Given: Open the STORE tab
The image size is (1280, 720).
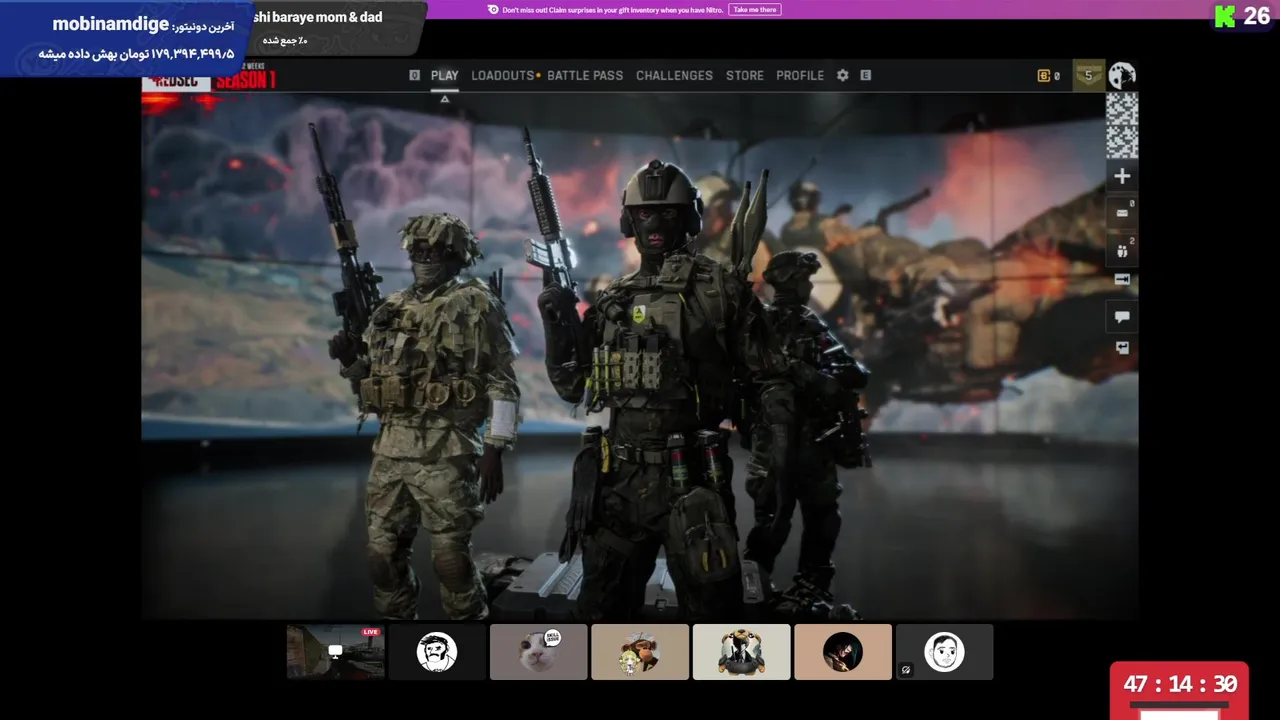Looking at the screenshot, I should coord(745,76).
